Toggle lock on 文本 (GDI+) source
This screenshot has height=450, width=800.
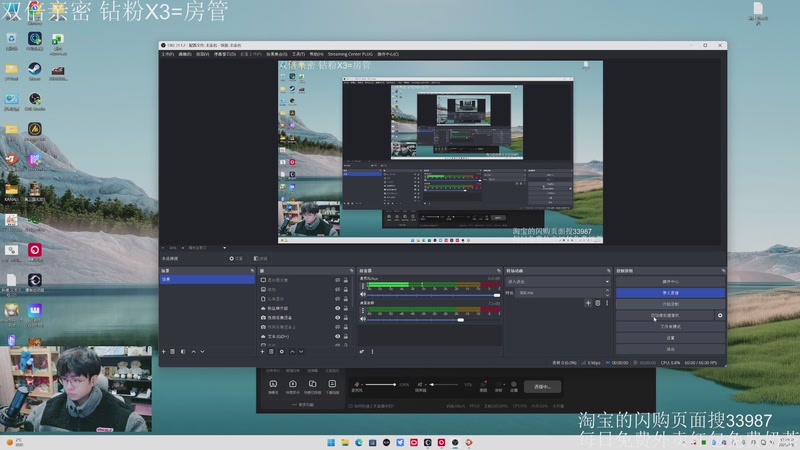click(345, 337)
